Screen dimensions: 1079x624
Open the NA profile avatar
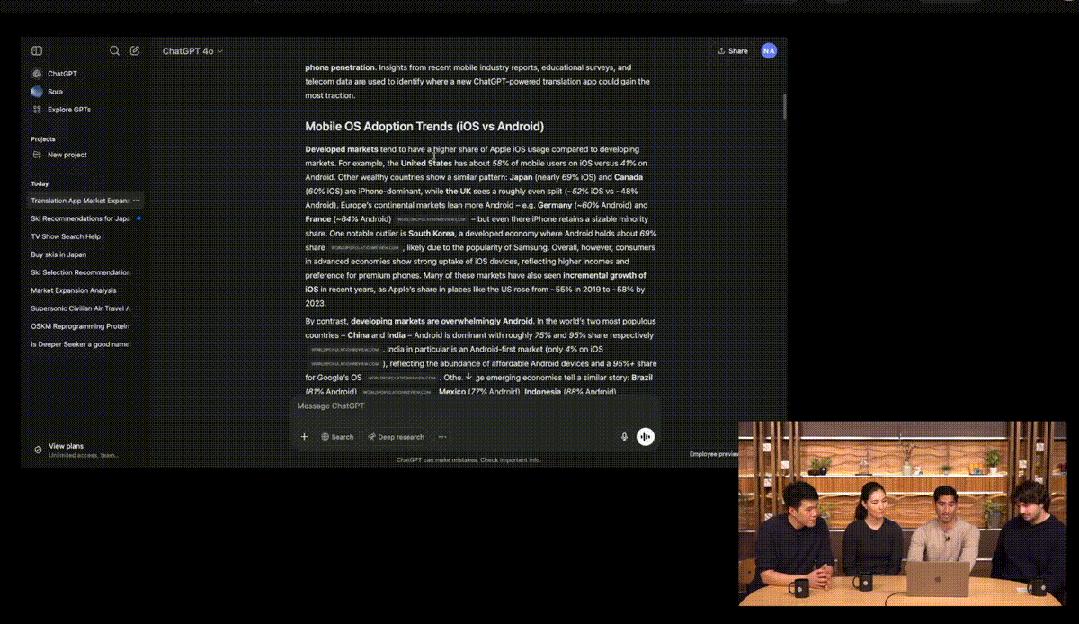[x=768, y=51]
